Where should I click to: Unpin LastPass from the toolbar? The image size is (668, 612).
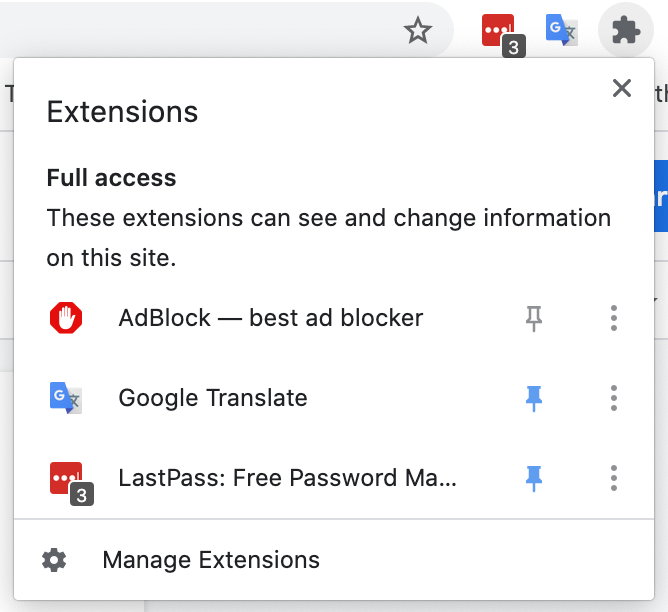coord(533,478)
